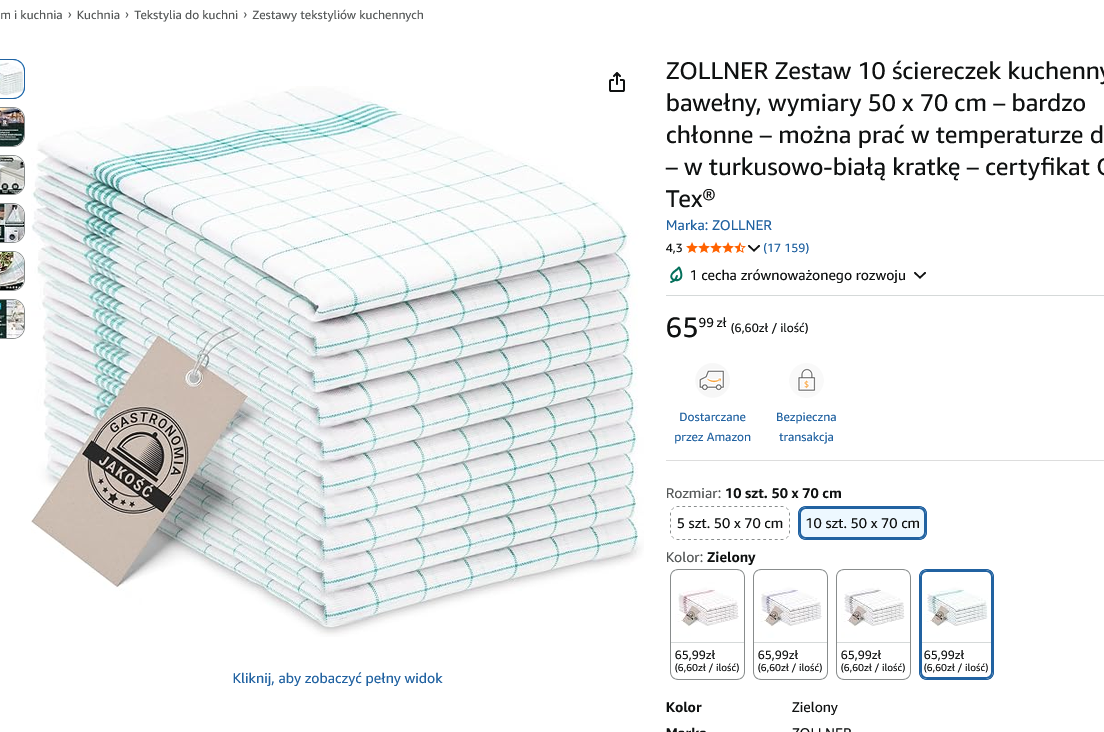This screenshot has height=732, width=1104.
Task: Click the star rating icons
Action: [x=715, y=248]
